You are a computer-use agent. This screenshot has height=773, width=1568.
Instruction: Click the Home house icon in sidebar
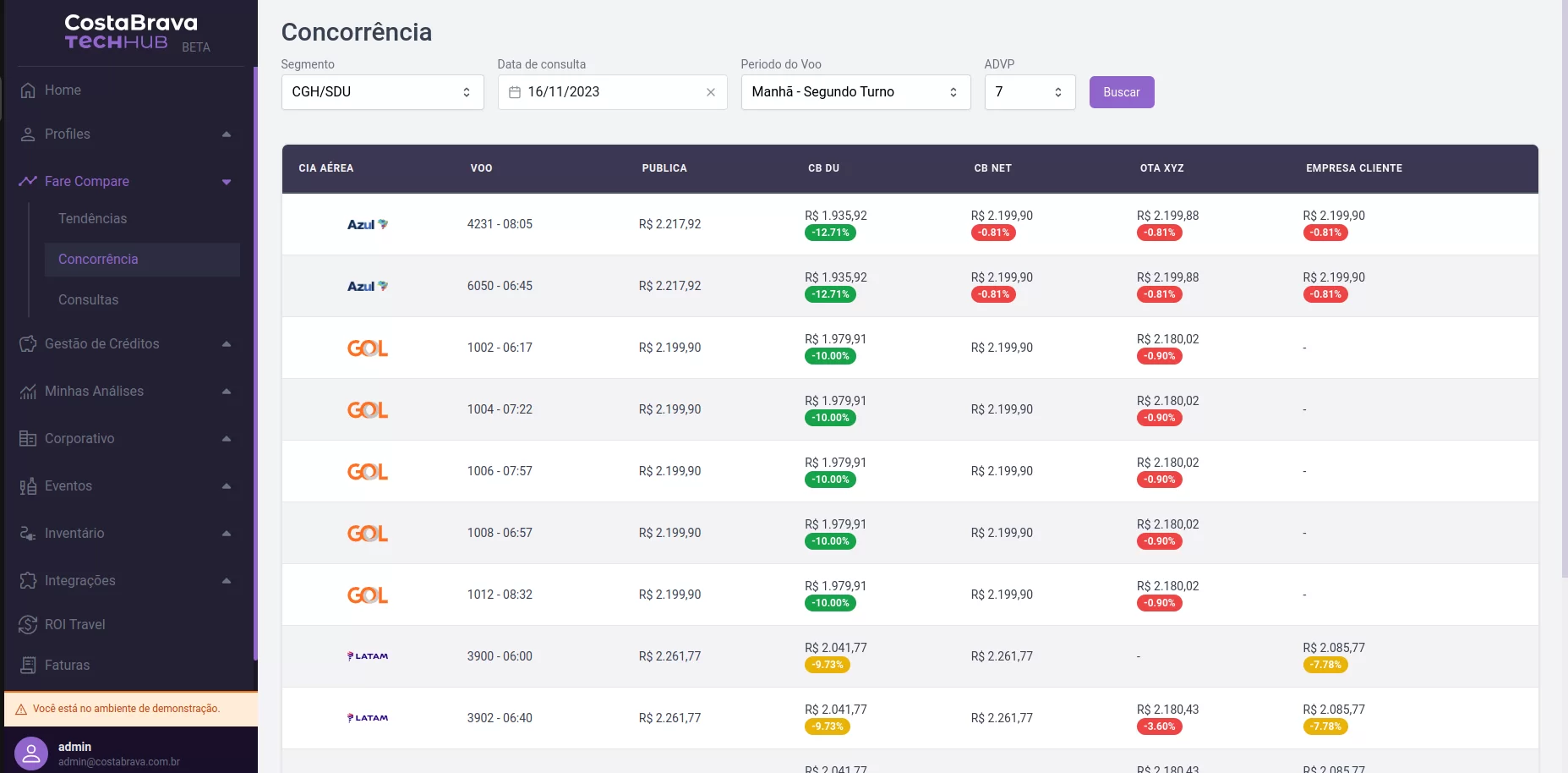coord(28,90)
